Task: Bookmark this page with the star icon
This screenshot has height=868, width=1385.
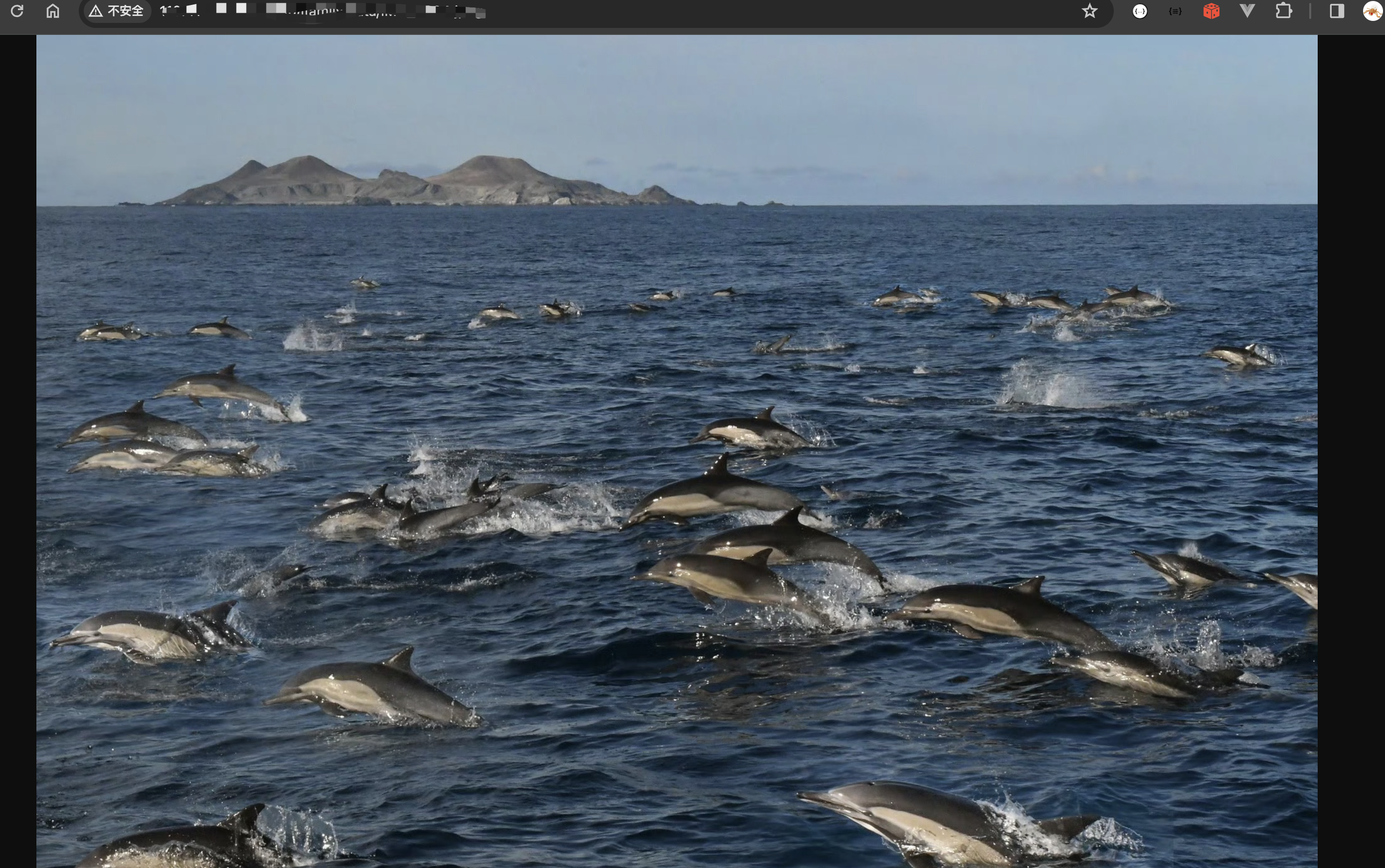Action: [1089, 11]
